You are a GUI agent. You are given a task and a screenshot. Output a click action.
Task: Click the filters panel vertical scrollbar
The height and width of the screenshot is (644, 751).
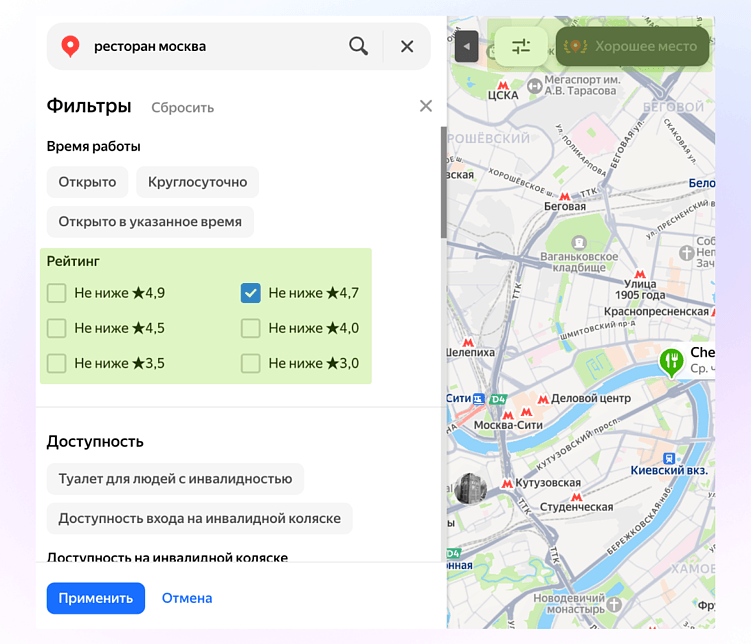click(444, 182)
